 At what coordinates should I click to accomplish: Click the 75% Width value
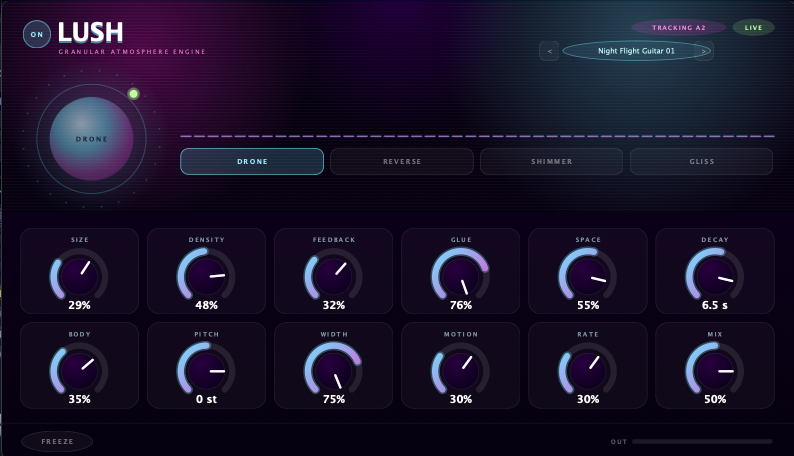pyautogui.click(x=334, y=399)
